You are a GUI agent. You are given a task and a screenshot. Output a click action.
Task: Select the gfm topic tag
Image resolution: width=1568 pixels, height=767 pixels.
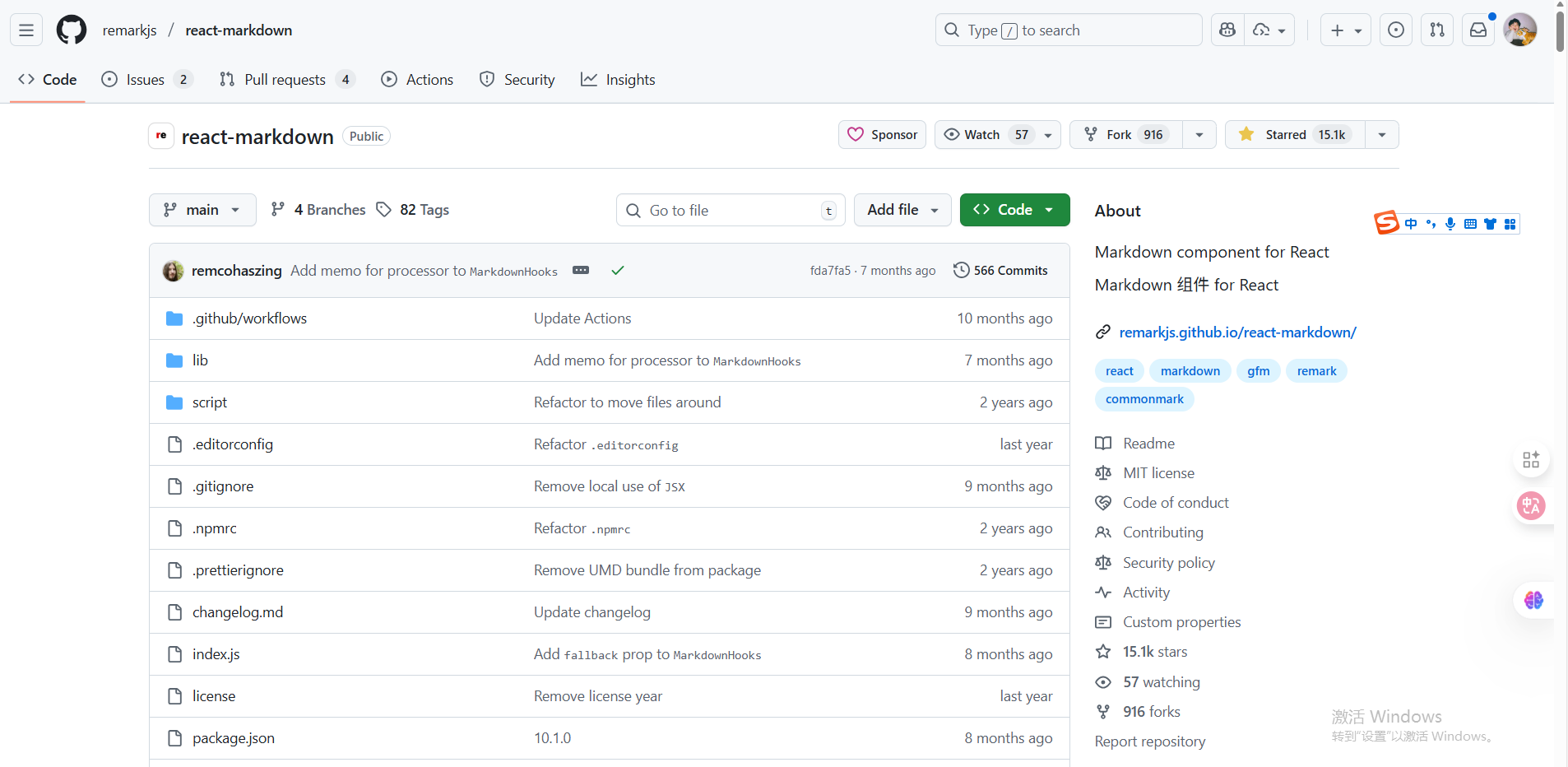[1258, 371]
